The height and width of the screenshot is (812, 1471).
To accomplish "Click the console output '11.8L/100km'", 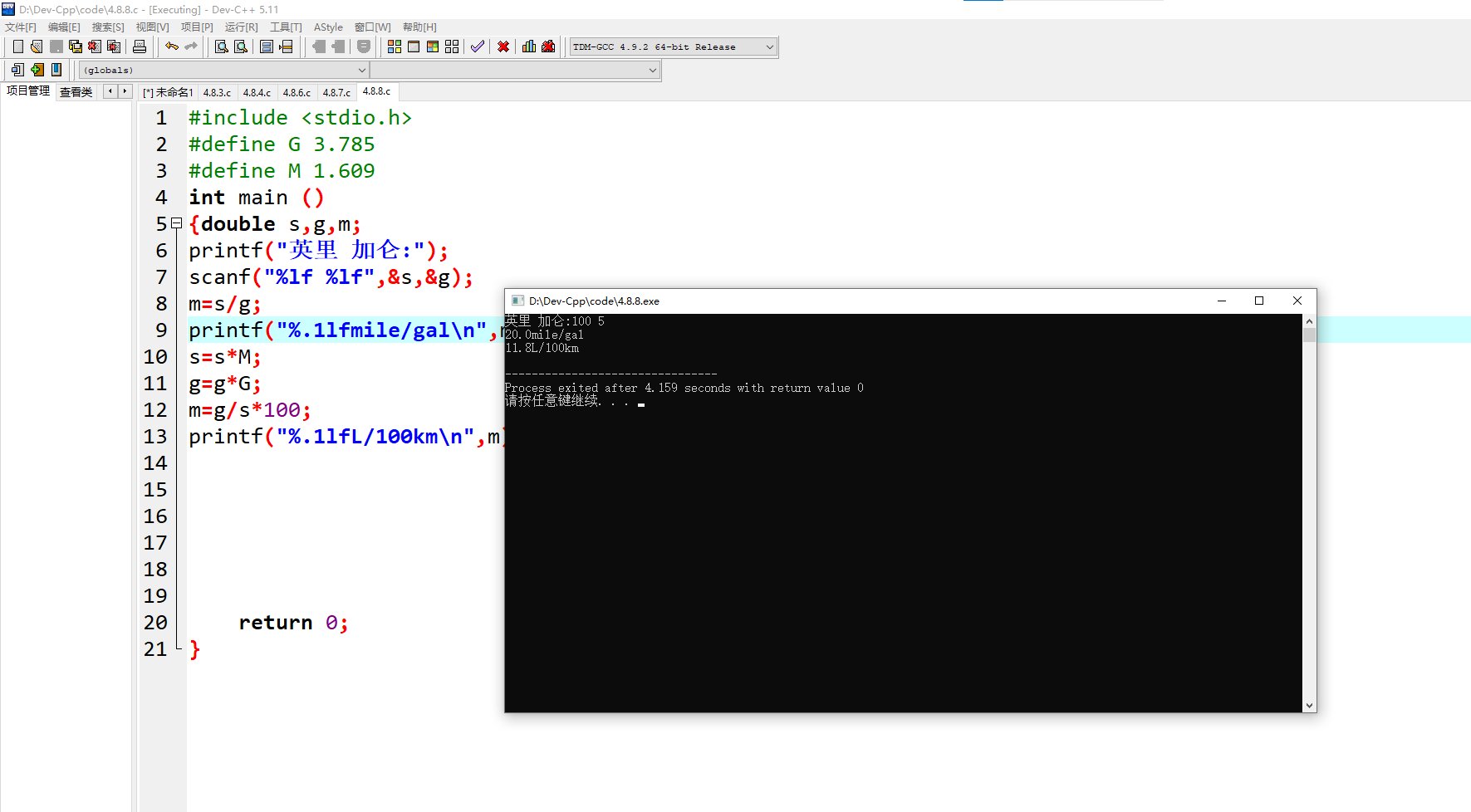I will [x=542, y=348].
